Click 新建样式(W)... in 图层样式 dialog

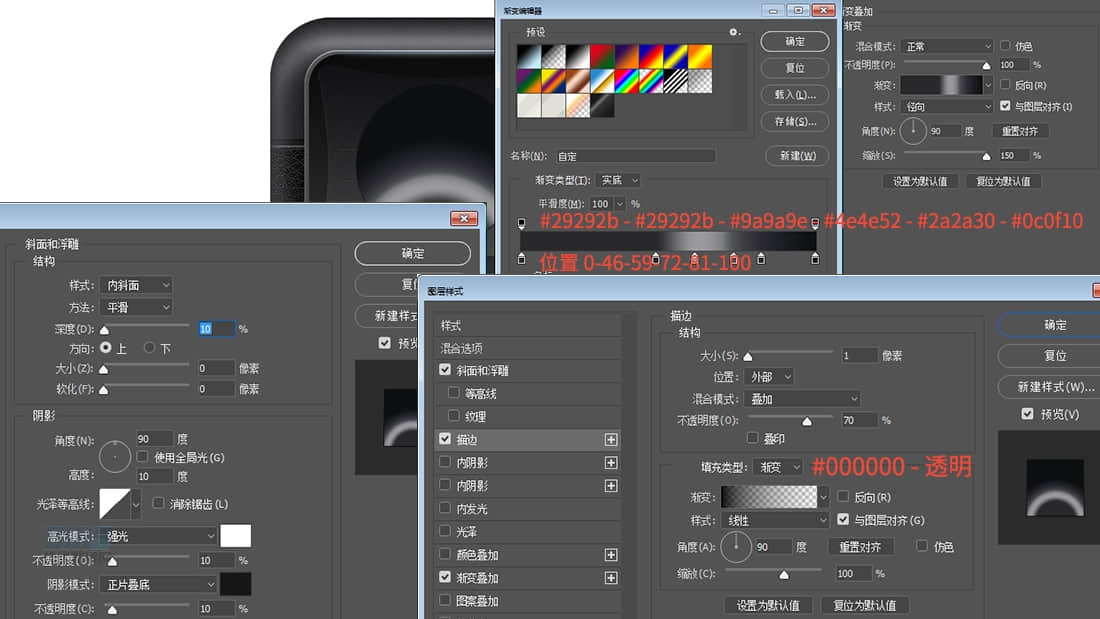(x=1054, y=387)
